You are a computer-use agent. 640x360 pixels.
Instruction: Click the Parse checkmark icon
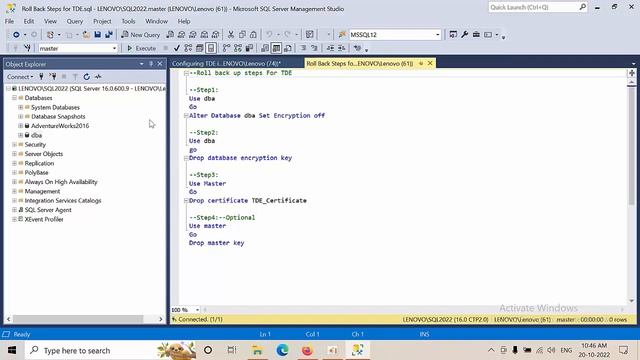(x=177, y=48)
